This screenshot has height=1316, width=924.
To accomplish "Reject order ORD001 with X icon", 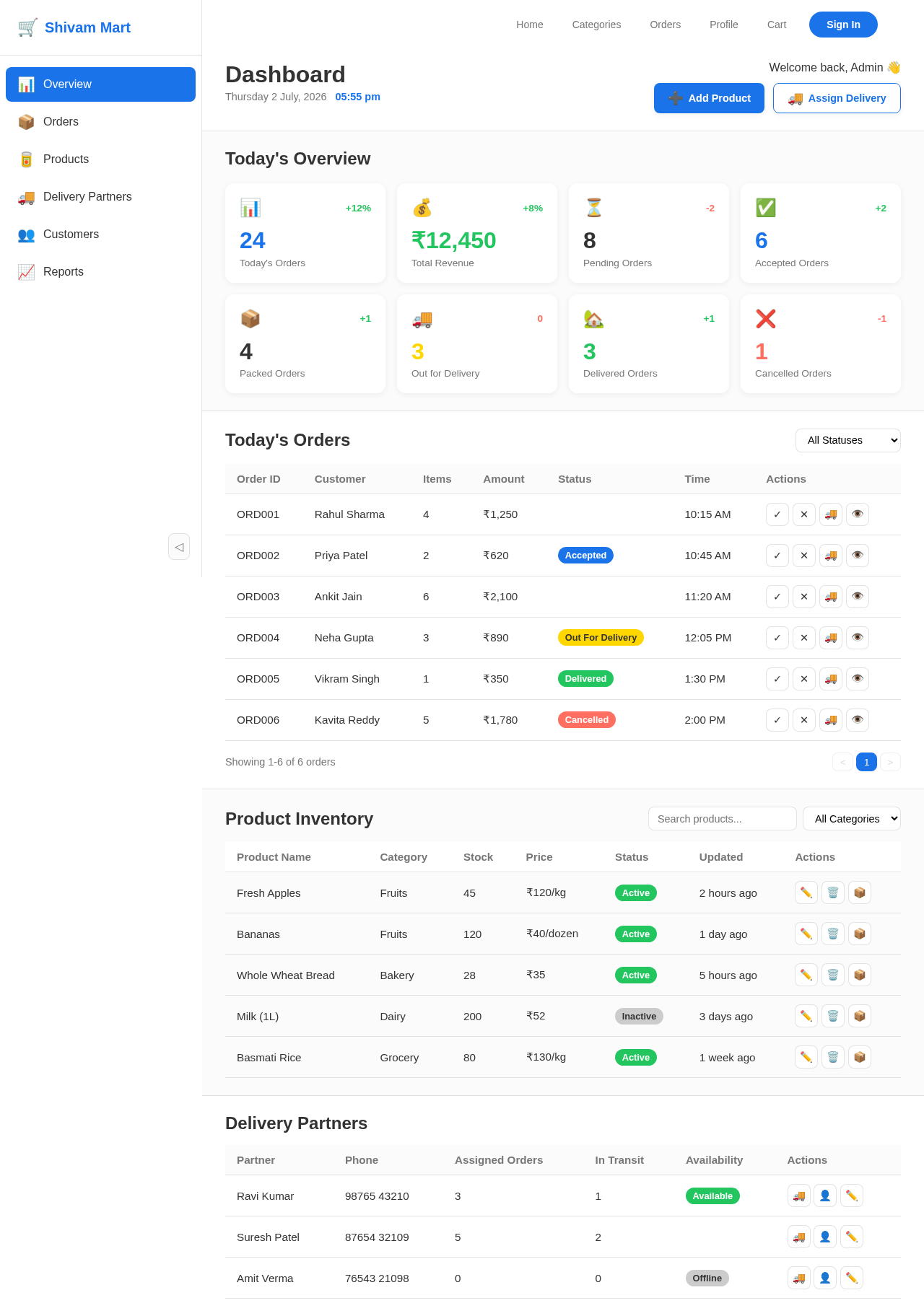I will click(x=804, y=514).
